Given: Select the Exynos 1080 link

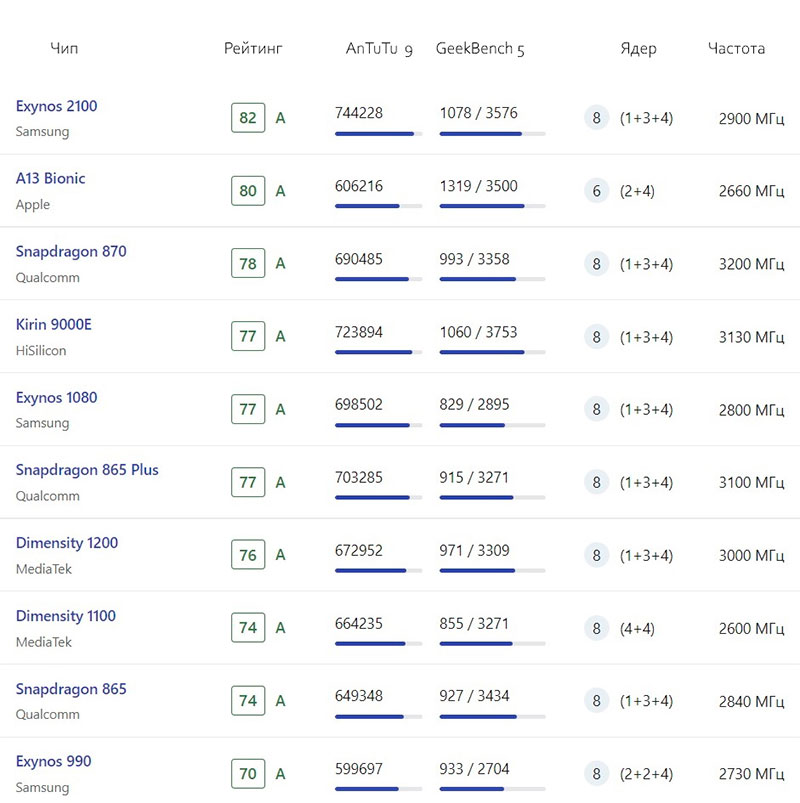Looking at the screenshot, I should [56, 397].
